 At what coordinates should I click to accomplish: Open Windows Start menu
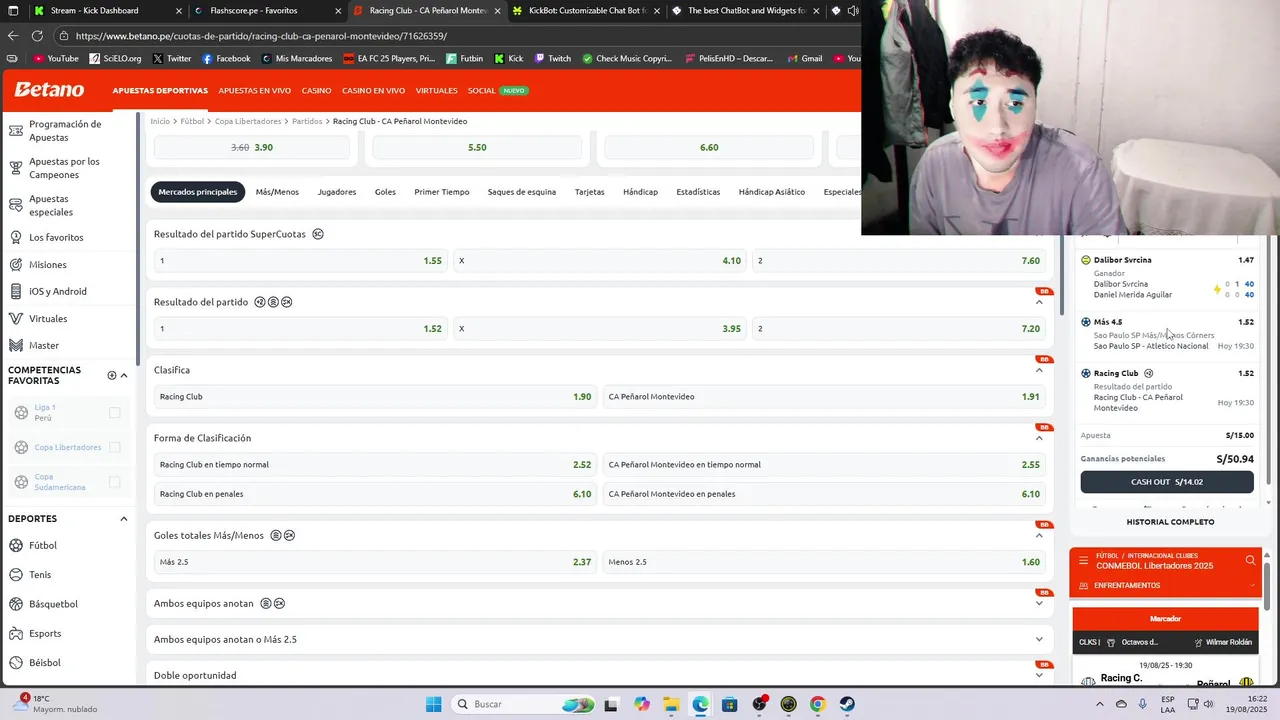click(433, 704)
